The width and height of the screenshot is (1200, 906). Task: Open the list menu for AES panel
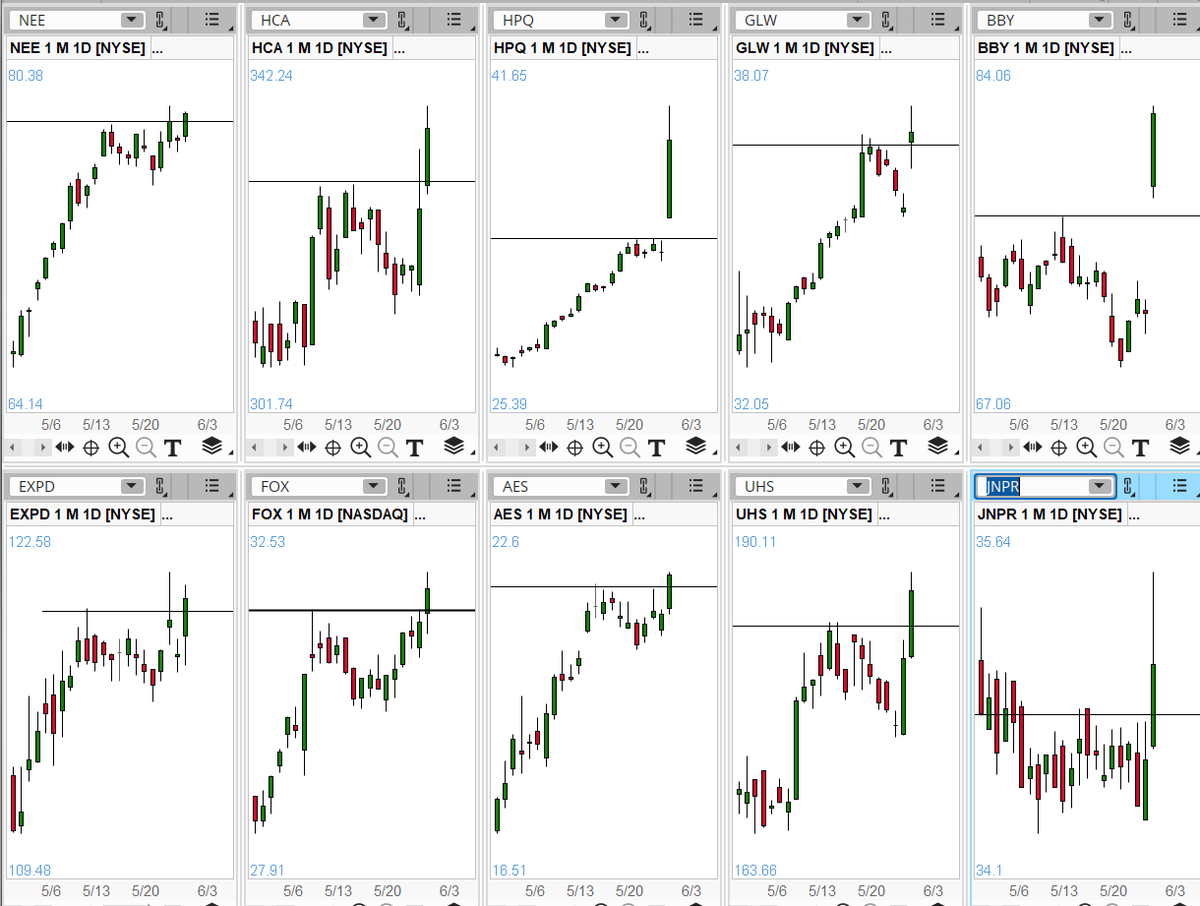(x=695, y=487)
